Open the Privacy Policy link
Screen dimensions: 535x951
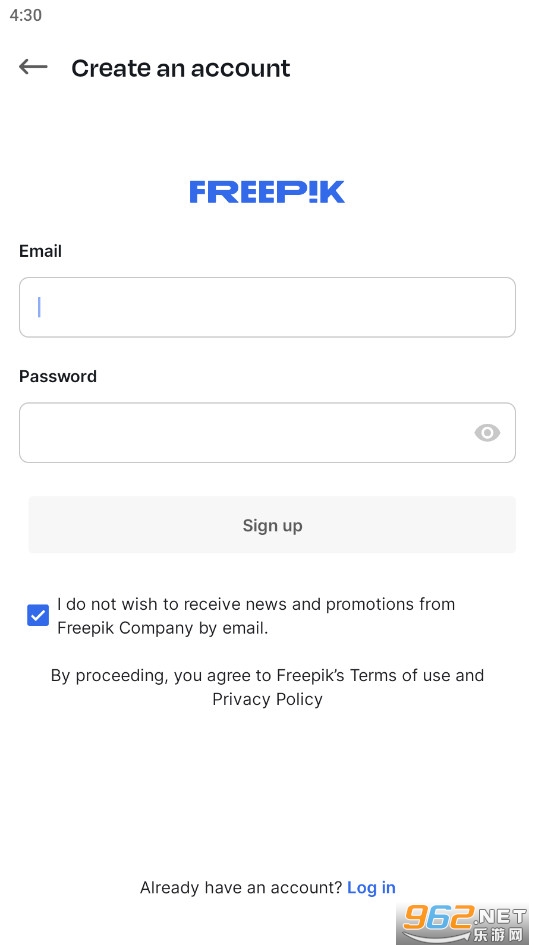click(x=268, y=699)
